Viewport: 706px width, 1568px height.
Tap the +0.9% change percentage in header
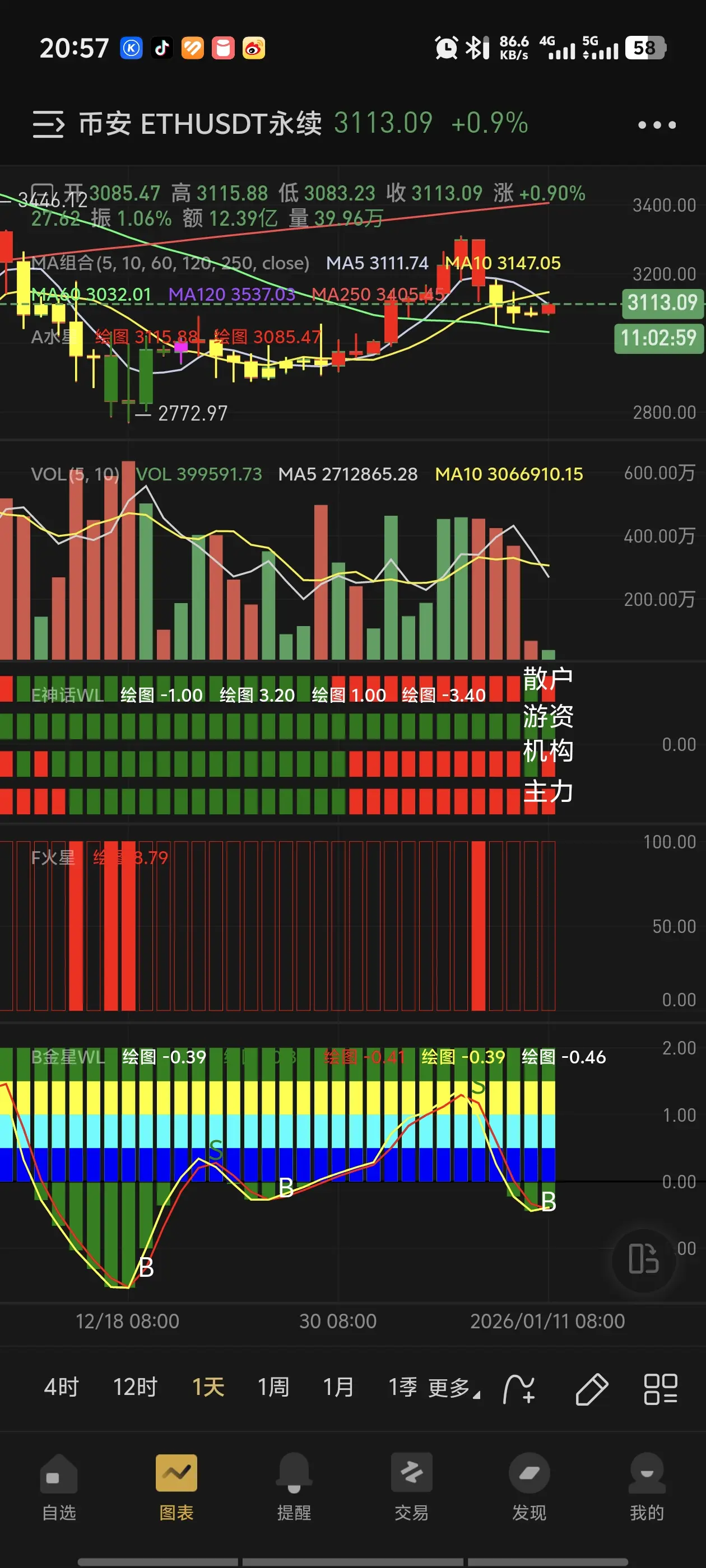coord(489,123)
